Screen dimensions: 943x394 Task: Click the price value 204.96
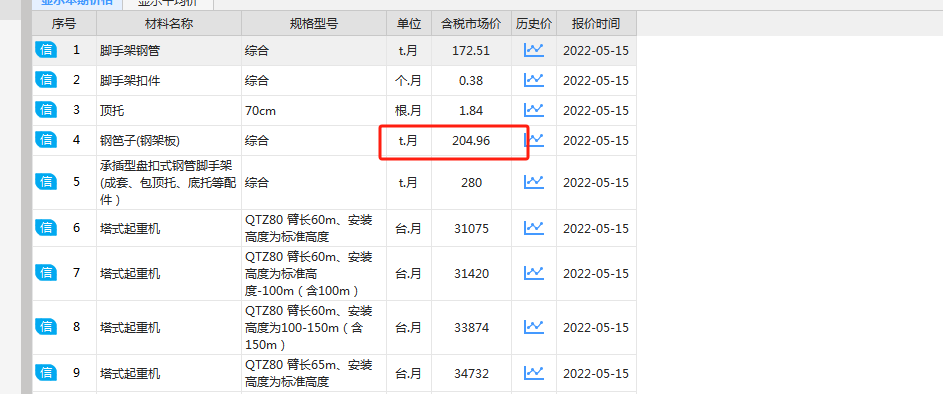[471, 141]
